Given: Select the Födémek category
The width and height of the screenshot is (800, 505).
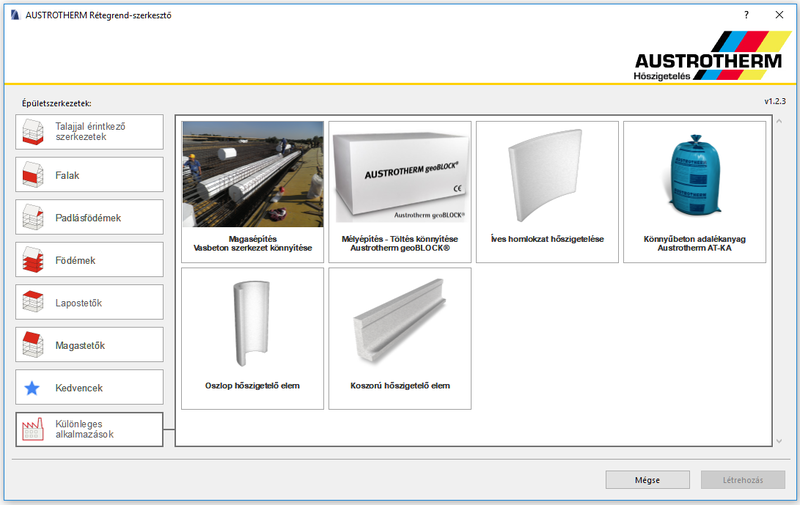Looking at the screenshot, I should [89, 260].
